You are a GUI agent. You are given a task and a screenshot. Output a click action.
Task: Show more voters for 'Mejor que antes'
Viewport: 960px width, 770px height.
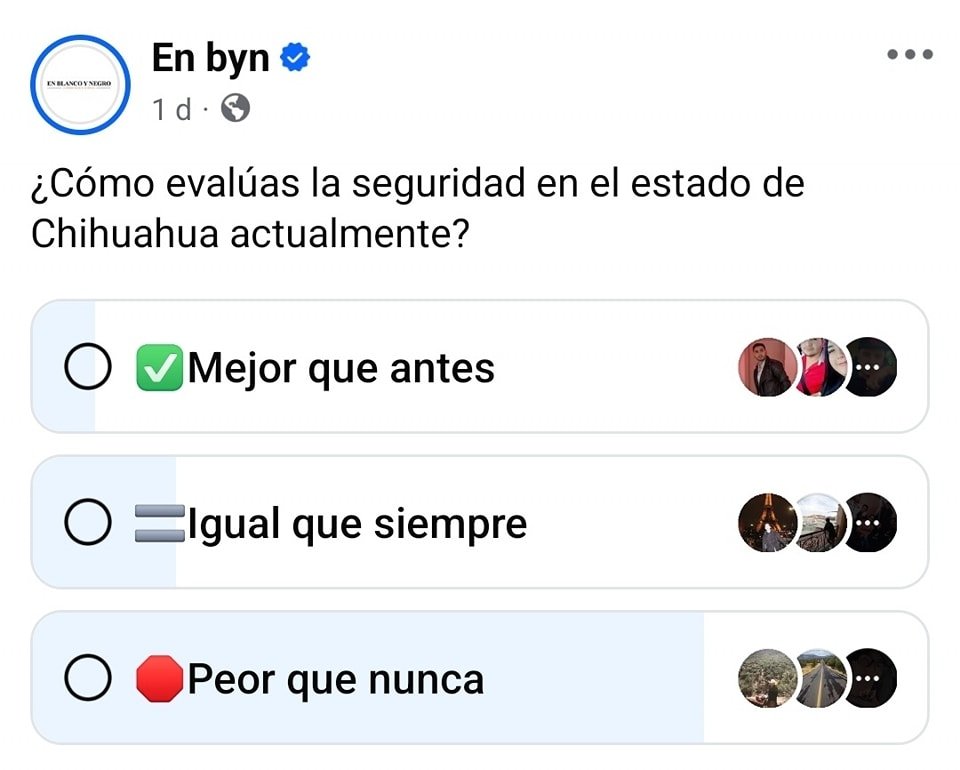tap(869, 368)
